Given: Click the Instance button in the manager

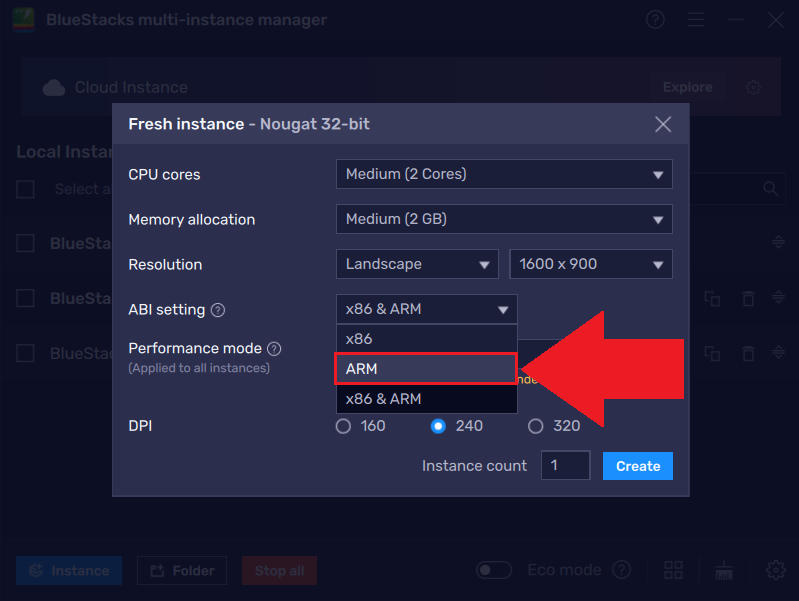Looking at the screenshot, I should (69, 570).
